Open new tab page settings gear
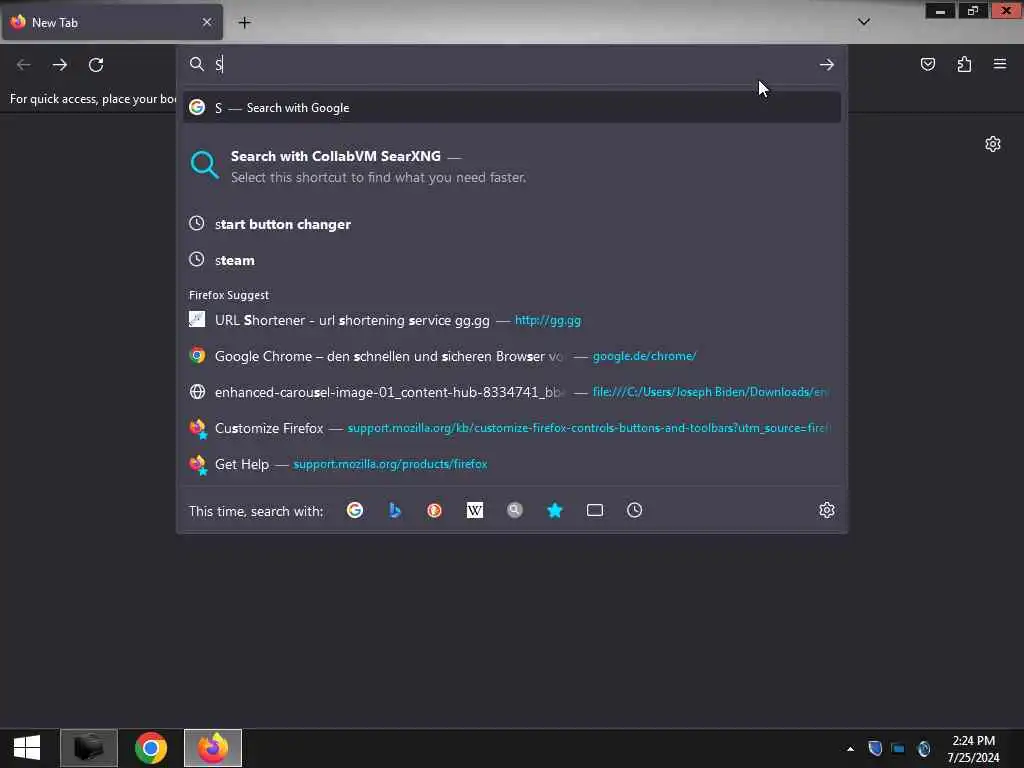 (x=993, y=144)
